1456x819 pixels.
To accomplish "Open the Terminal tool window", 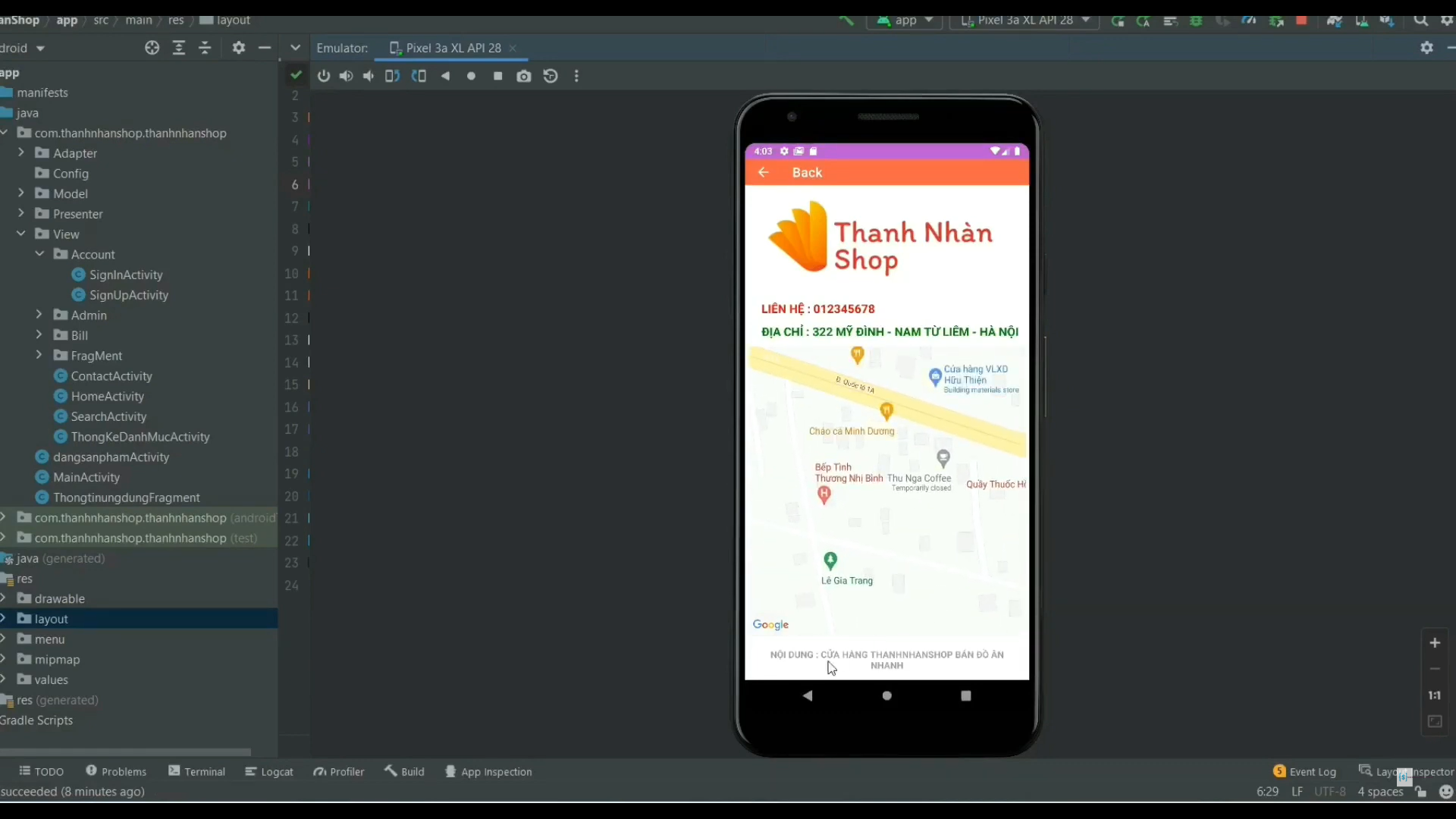I will [x=197, y=771].
